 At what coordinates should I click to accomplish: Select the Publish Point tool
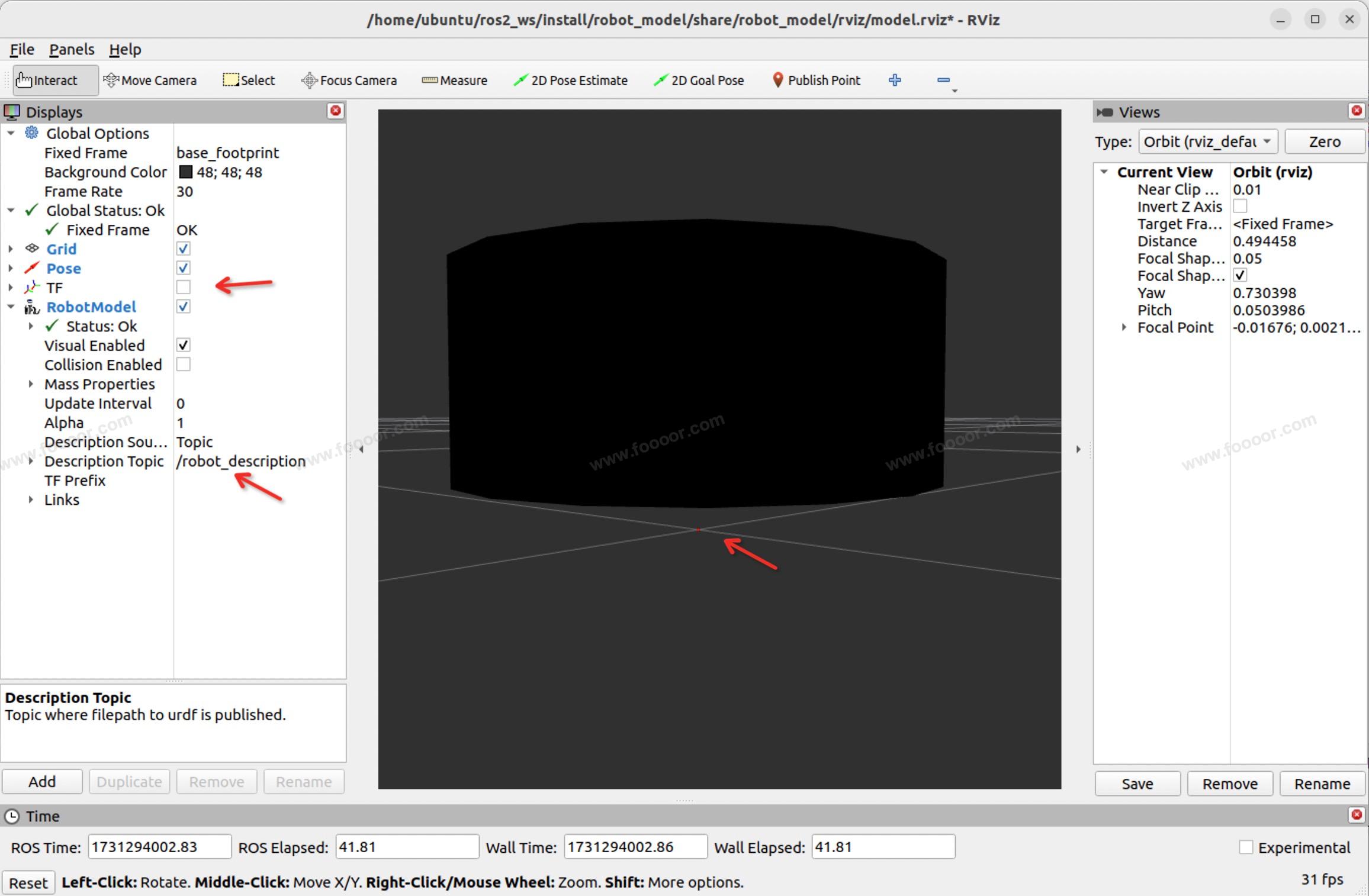[x=817, y=80]
